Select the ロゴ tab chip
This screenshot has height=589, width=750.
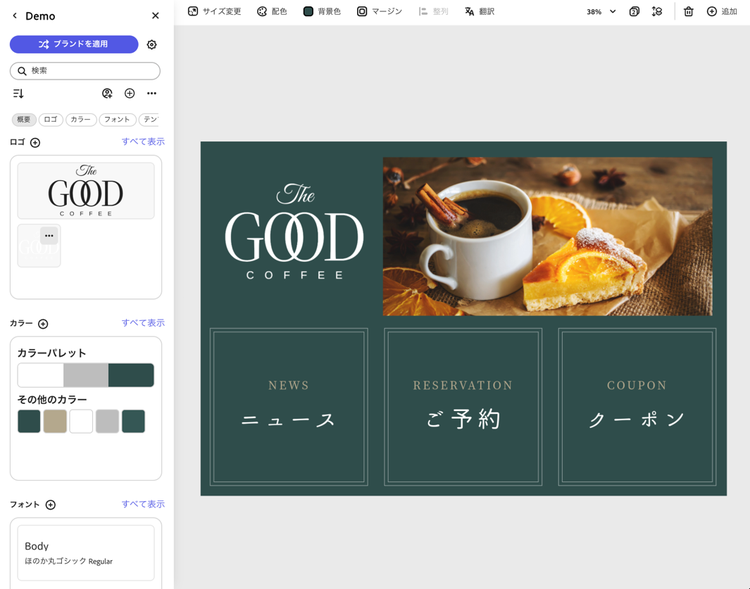point(51,120)
